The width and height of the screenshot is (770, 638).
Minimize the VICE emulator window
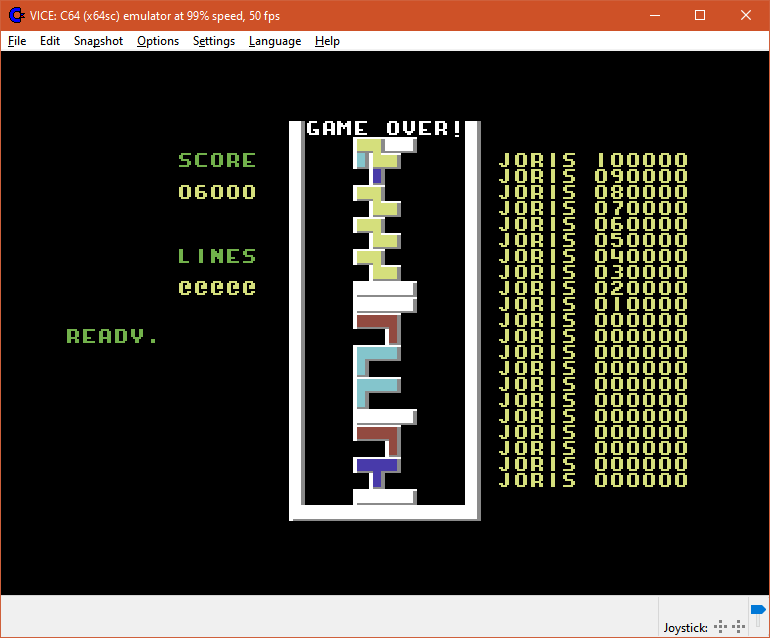click(x=655, y=15)
